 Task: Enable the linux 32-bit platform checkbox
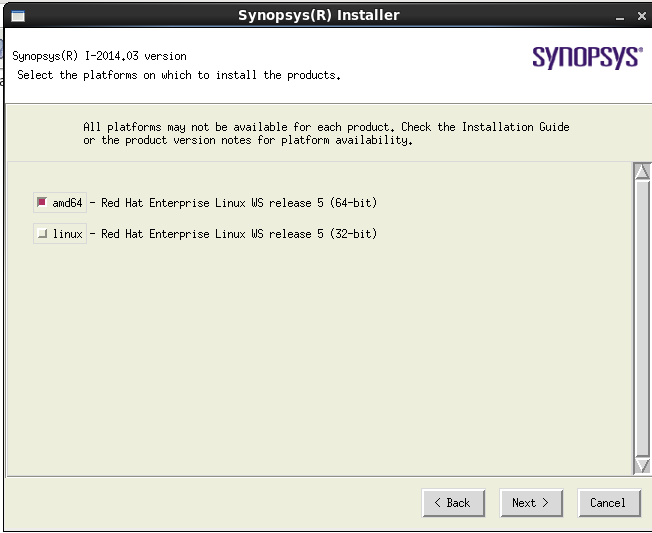tap(42, 234)
